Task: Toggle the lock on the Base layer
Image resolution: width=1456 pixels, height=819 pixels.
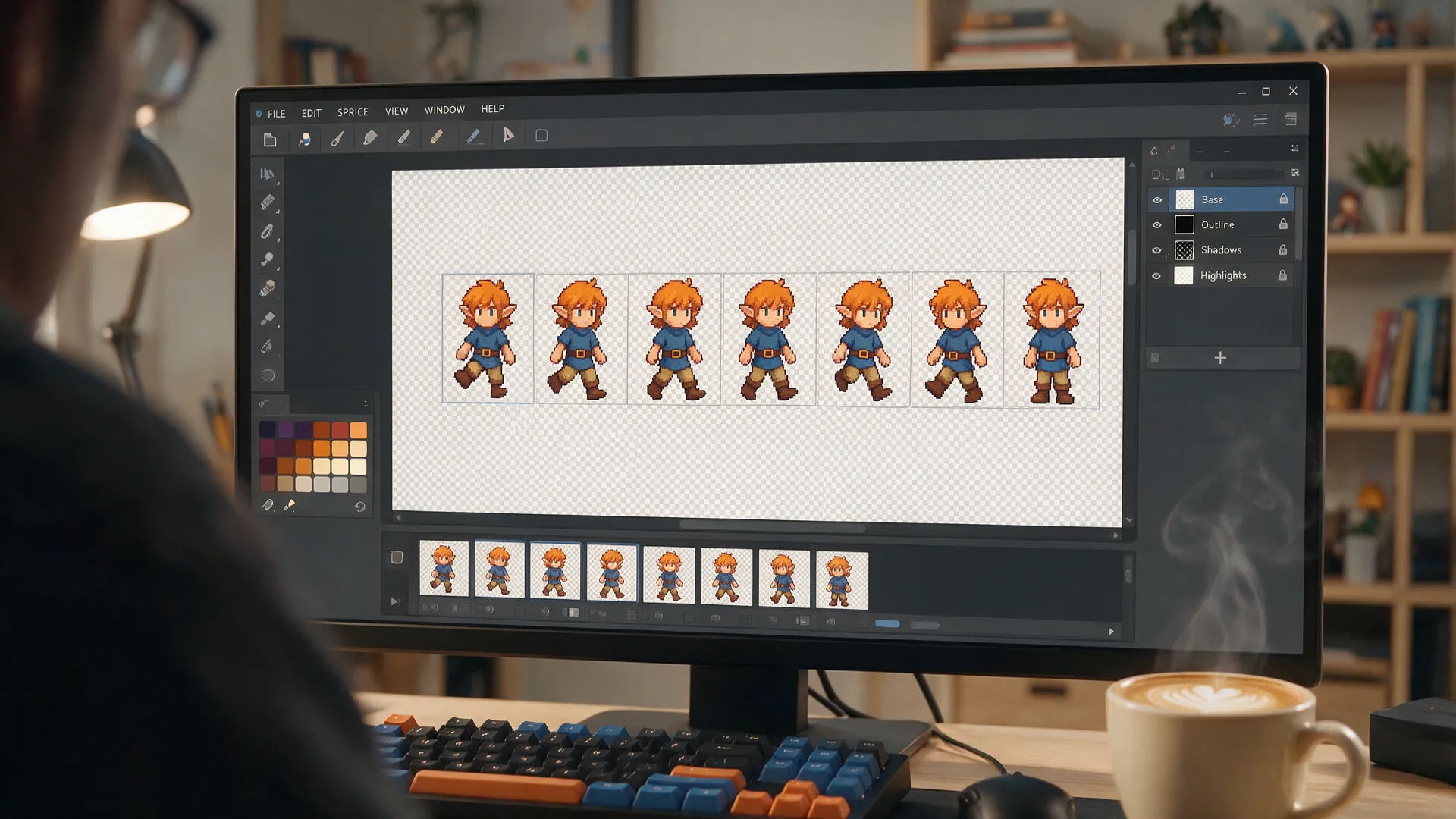Action: (1283, 199)
